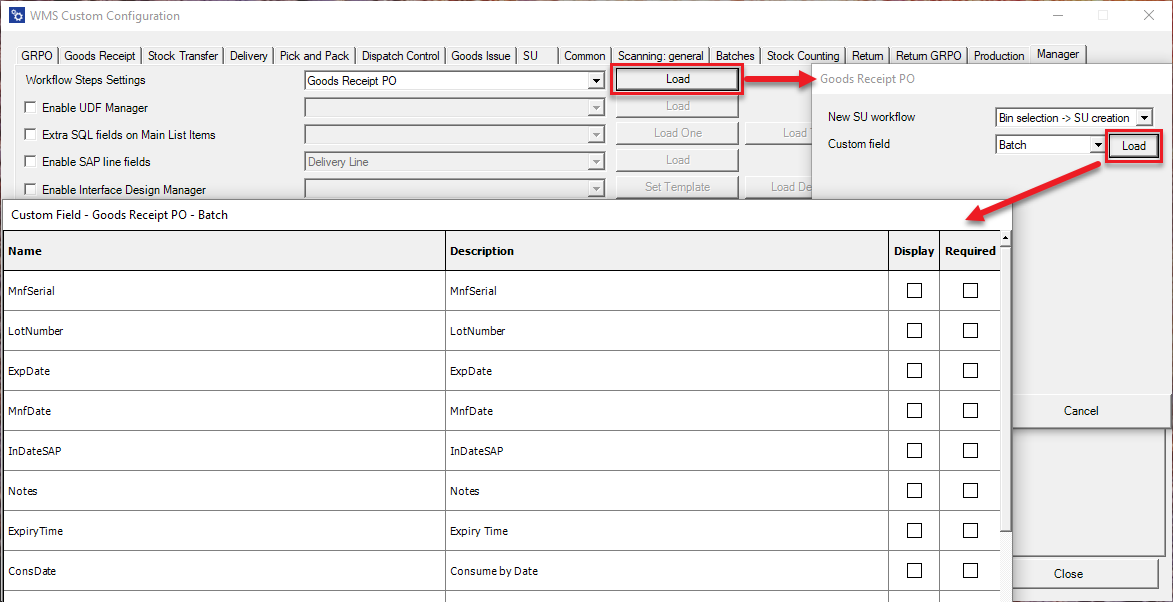Click the Close button at bottom right
The height and width of the screenshot is (602, 1173).
1067,574
